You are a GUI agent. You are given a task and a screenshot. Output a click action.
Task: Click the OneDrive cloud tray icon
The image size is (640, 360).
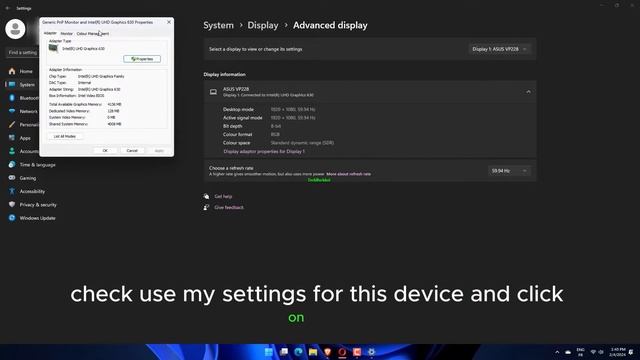click(x=568, y=352)
